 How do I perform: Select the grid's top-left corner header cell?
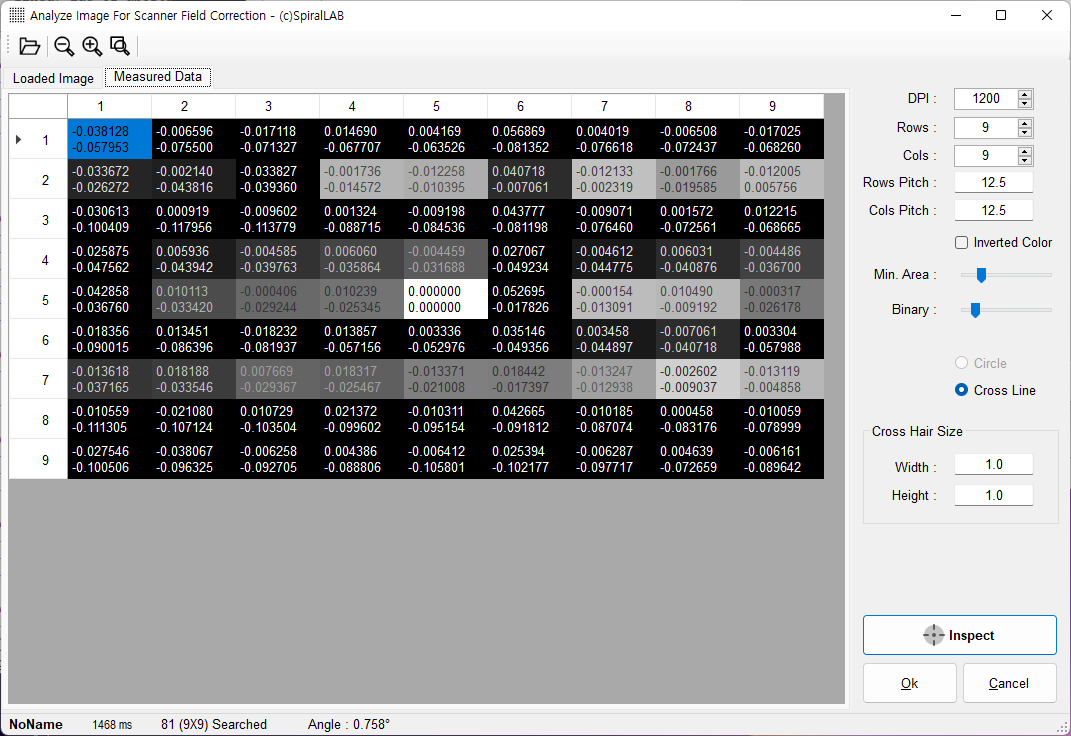pyautogui.click(x=38, y=106)
